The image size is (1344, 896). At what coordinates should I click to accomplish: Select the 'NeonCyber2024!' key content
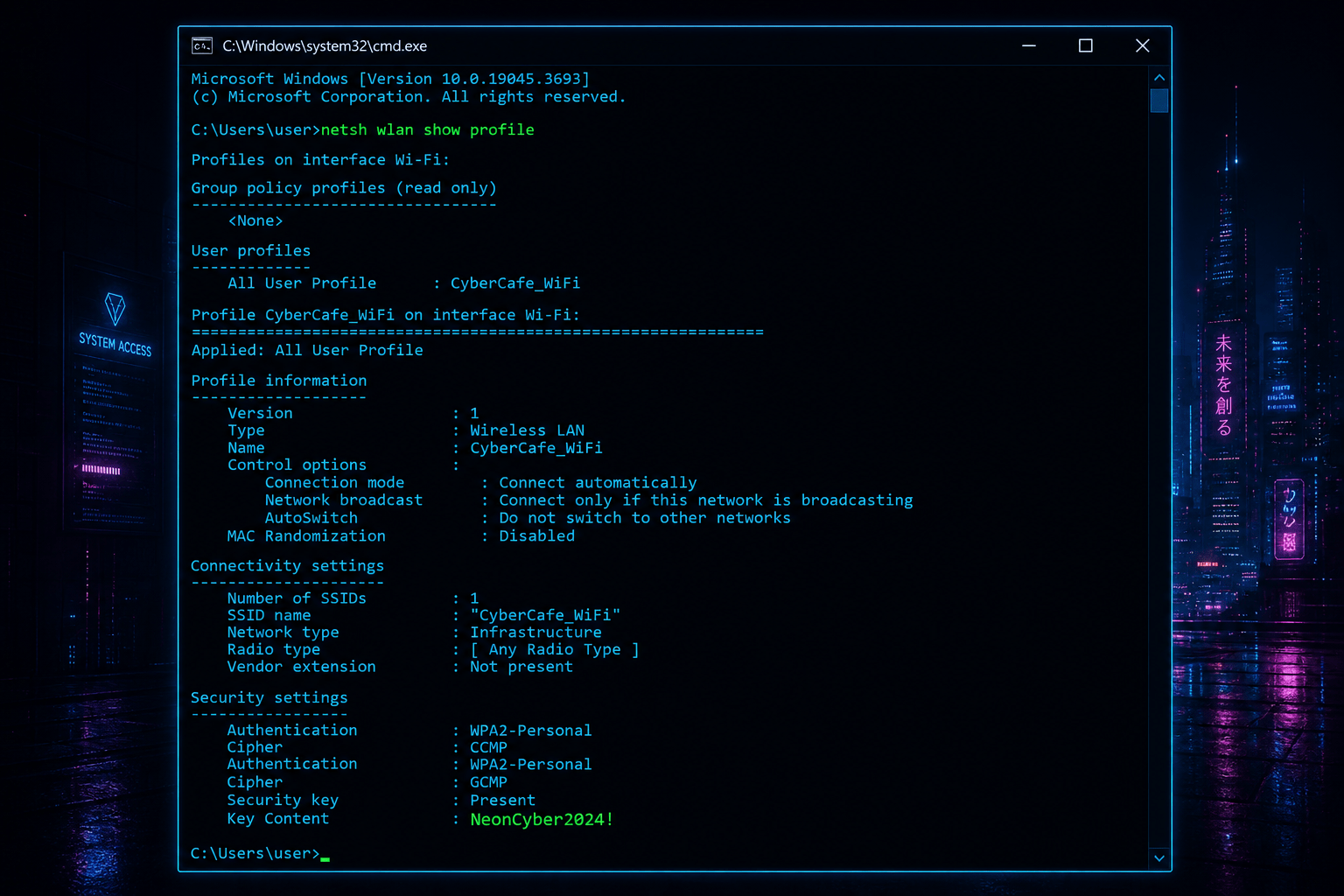pyautogui.click(x=542, y=820)
